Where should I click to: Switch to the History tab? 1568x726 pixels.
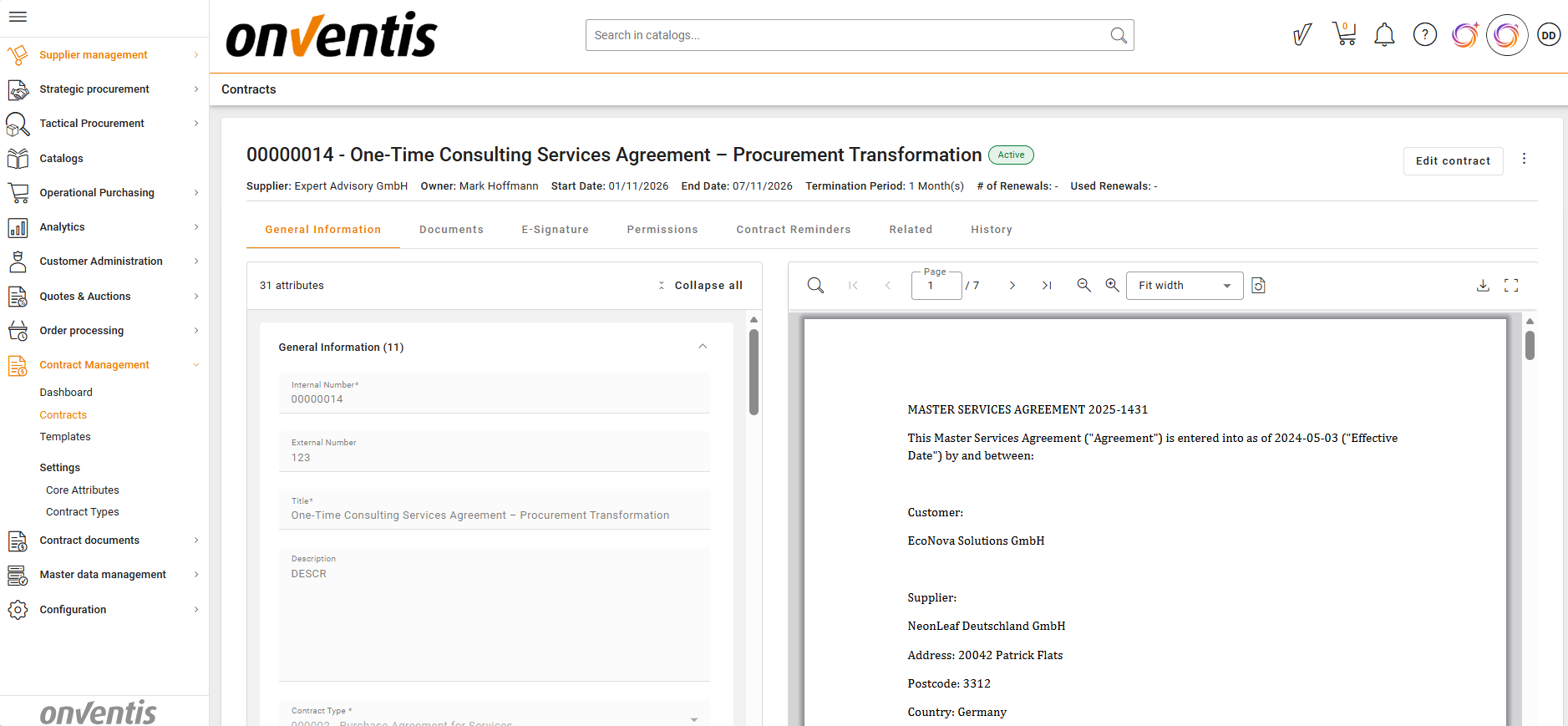click(992, 230)
